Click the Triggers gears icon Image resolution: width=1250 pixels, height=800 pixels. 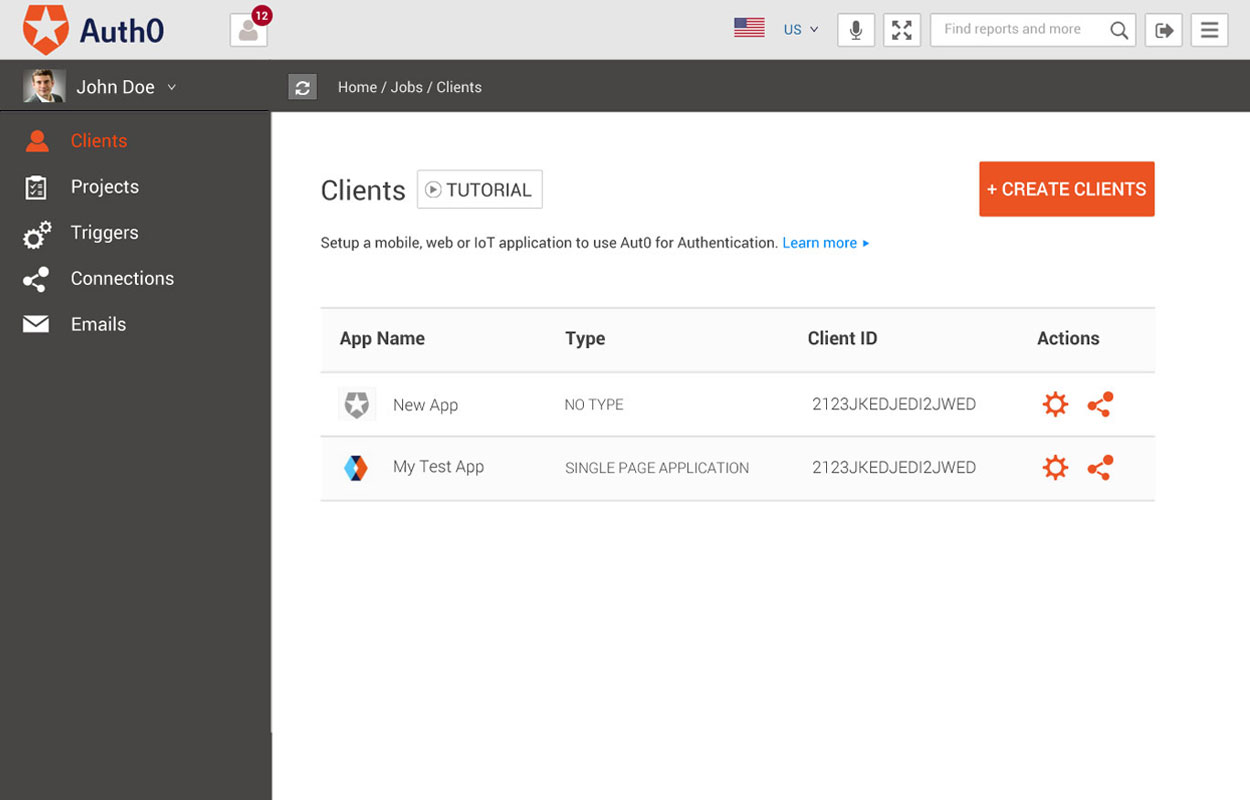[37, 234]
